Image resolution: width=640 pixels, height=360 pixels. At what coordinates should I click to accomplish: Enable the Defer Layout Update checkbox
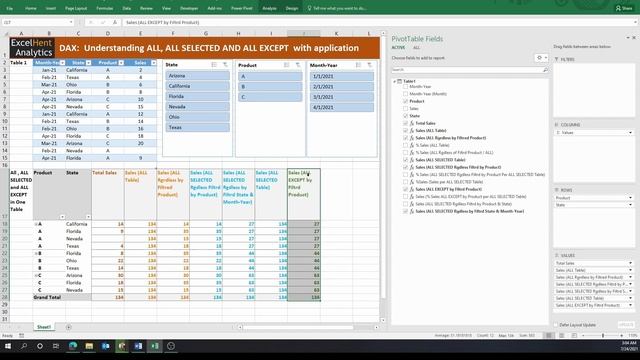(x=556, y=325)
